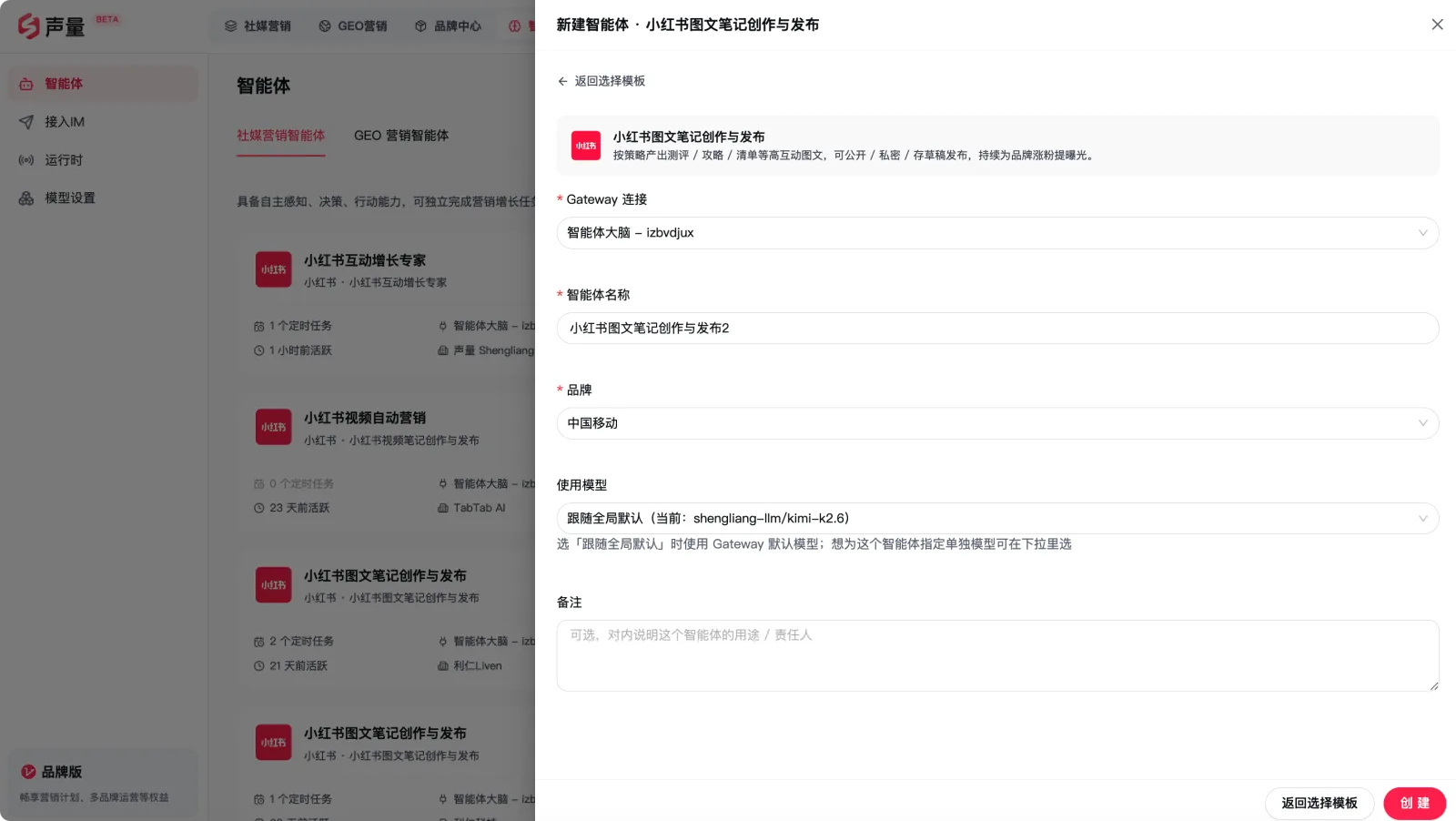Click the 小红书互动增长专家 card title
Image resolution: width=1456 pixels, height=821 pixels.
tap(365, 260)
